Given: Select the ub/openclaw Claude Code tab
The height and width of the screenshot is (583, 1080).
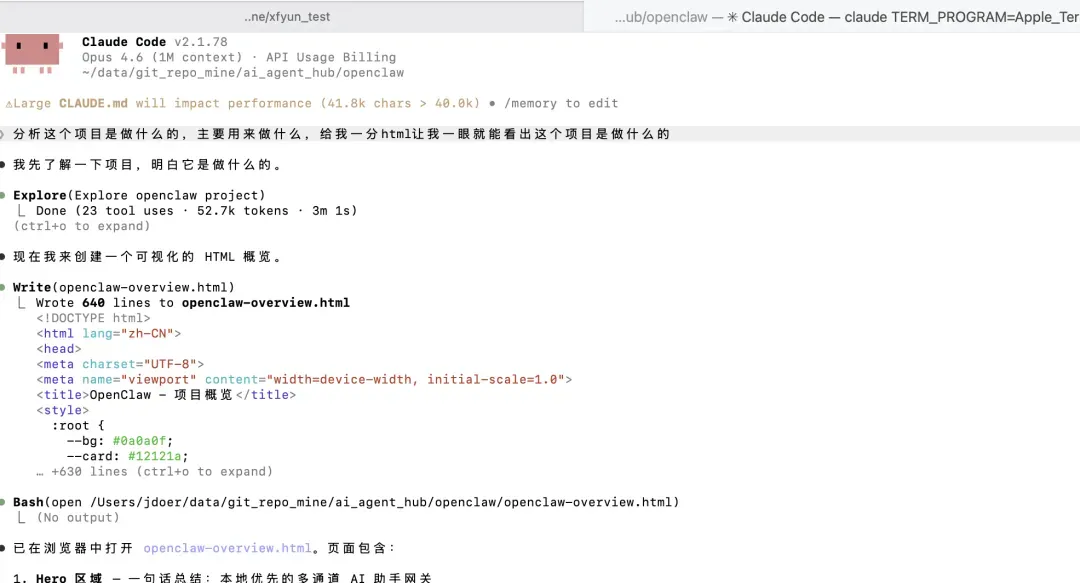Looking at the screenshot, I should [832, 17].
